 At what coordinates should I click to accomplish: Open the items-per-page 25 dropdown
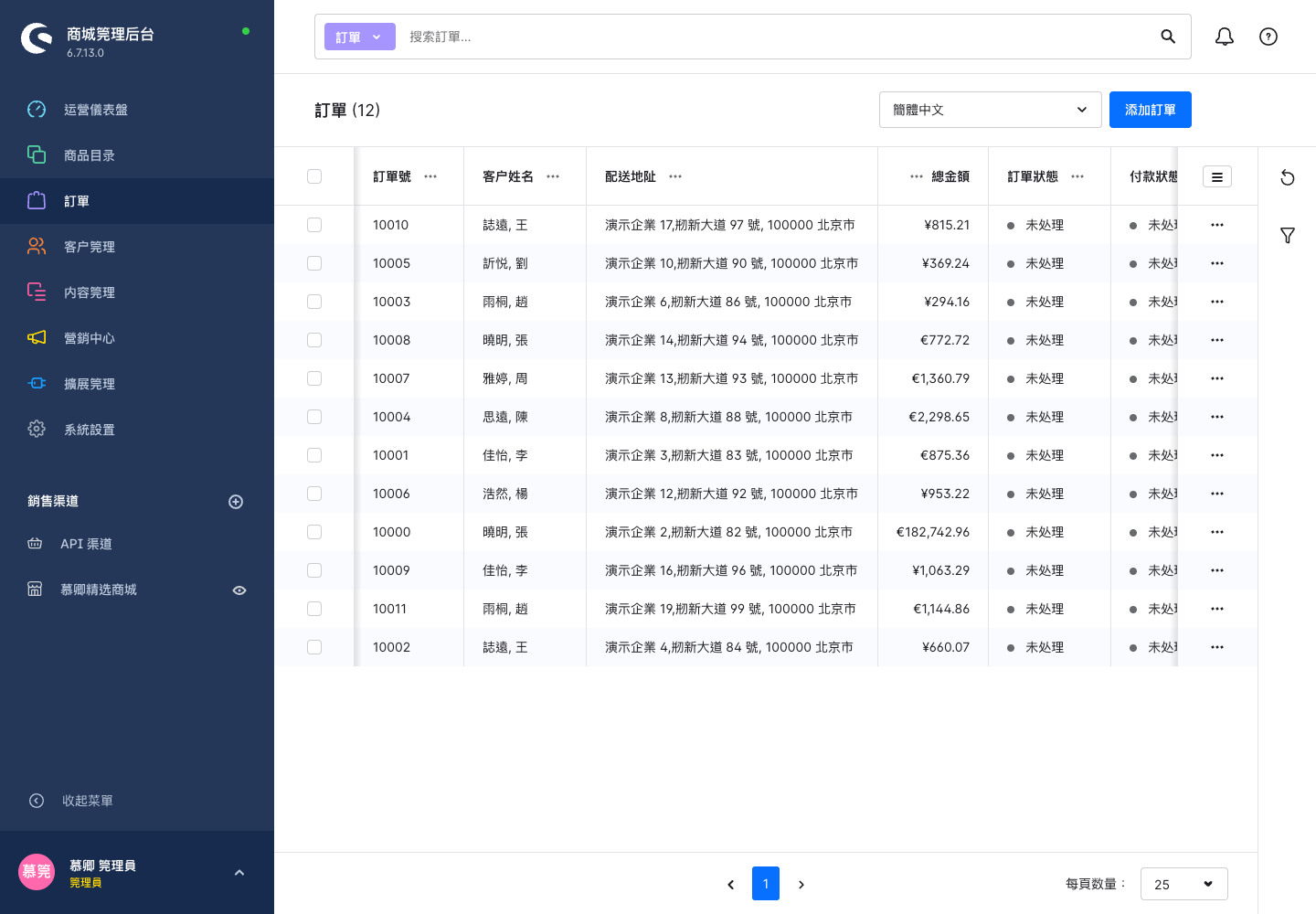1184,884
